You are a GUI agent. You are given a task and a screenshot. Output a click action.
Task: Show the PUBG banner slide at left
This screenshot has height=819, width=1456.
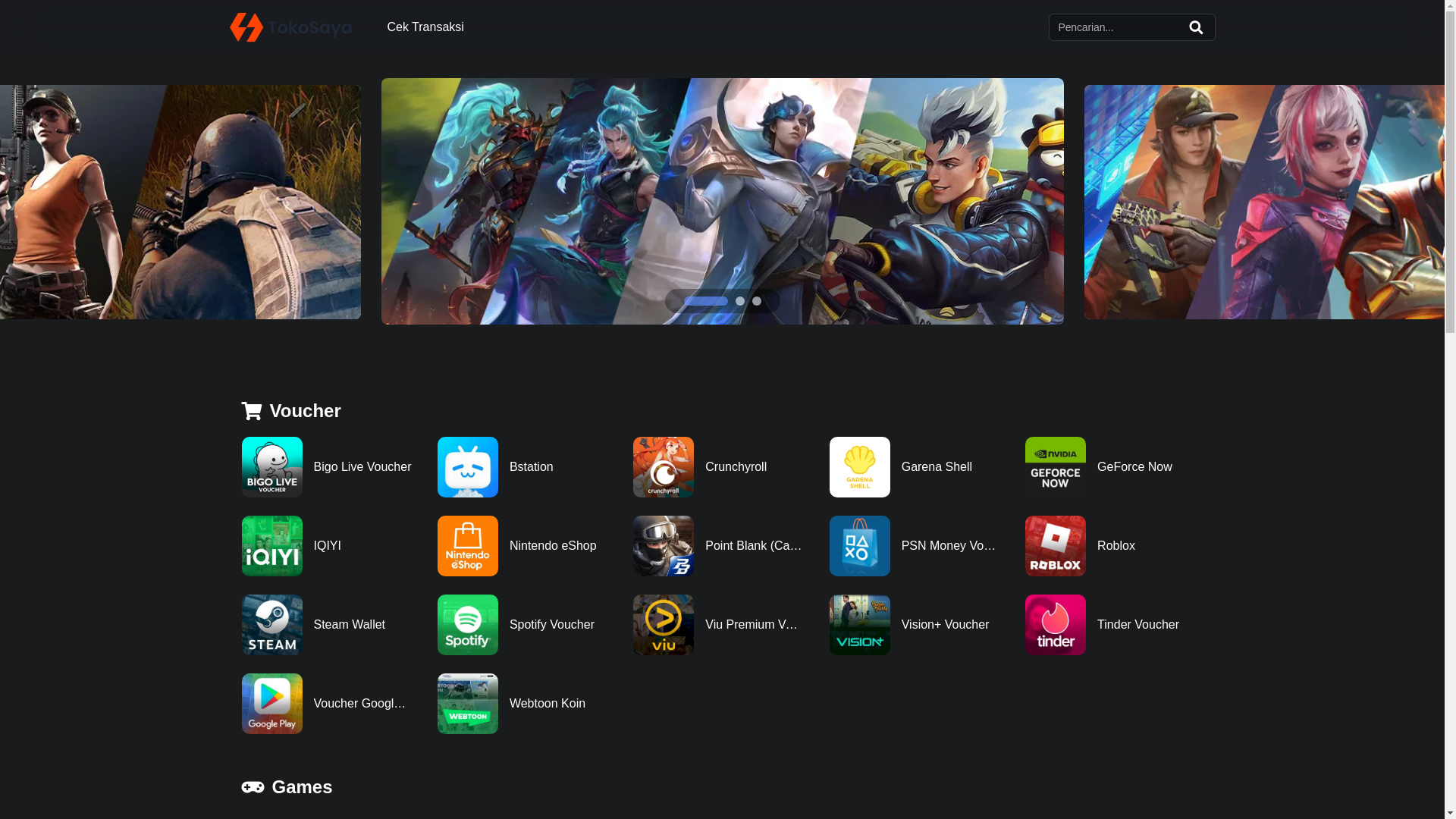coord(180,202)
